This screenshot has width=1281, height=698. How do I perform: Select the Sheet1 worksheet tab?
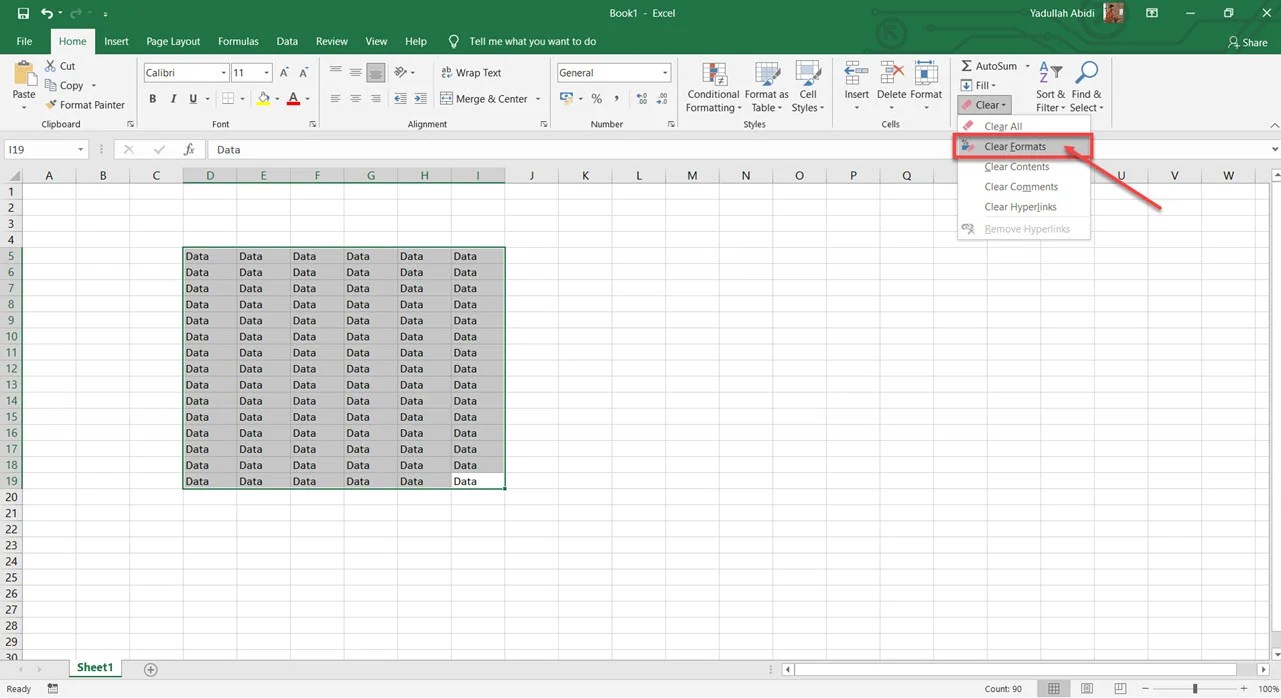(x=94, y=667)
